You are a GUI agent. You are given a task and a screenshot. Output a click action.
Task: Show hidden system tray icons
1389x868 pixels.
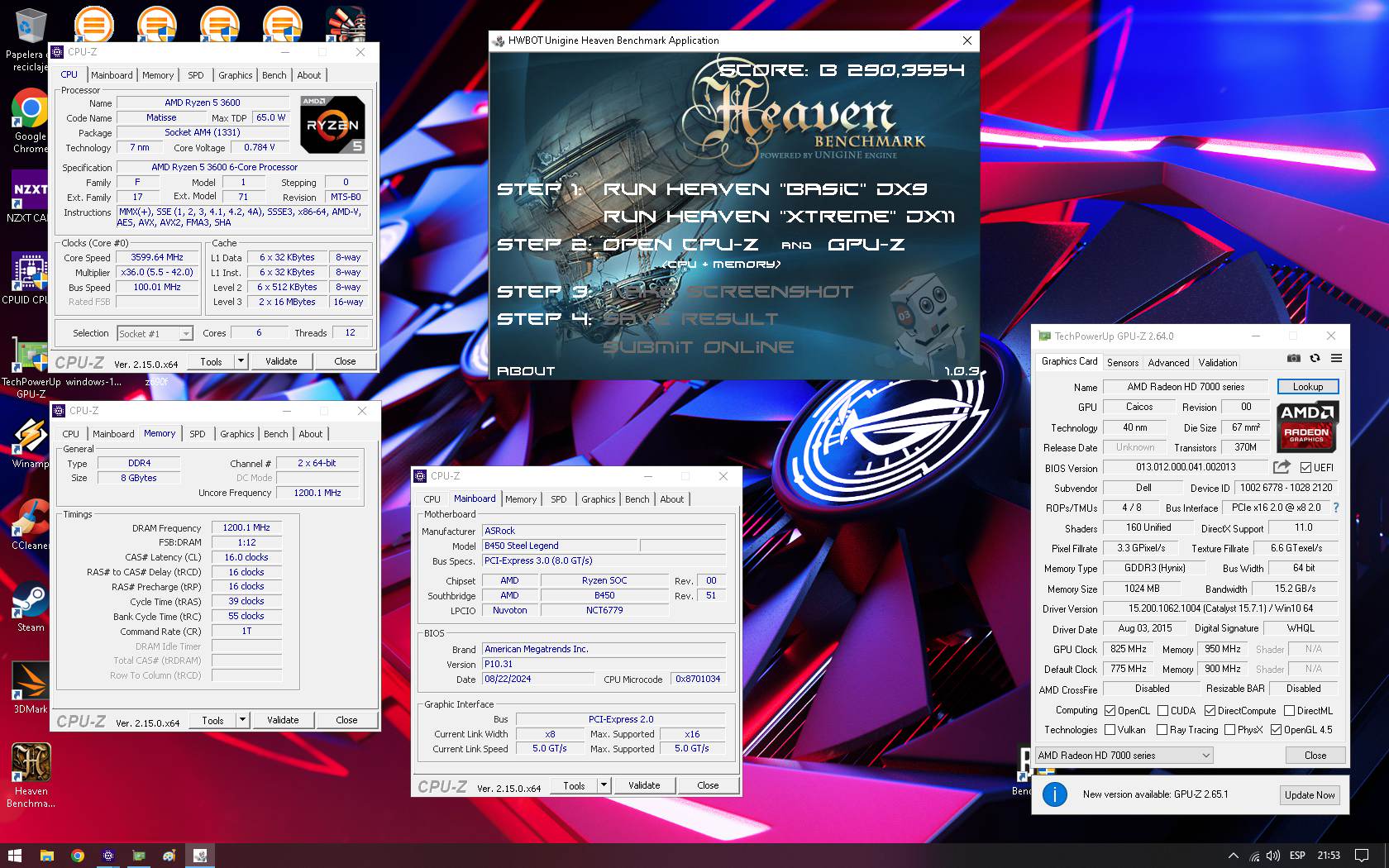(x=1233, y=856)
